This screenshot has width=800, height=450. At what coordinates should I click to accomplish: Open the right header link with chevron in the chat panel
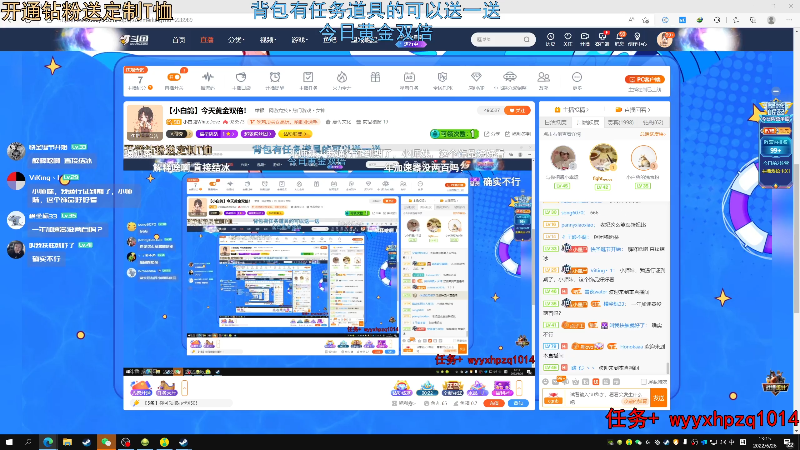click(633, 109)
